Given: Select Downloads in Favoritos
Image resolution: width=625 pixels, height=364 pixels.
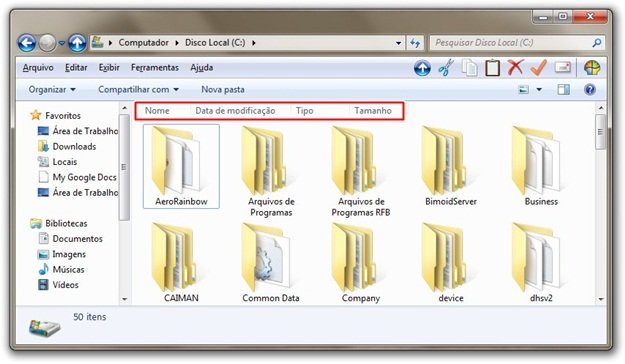Looking at the screenshot, I should pyautogui.click(x=74, y=146).
